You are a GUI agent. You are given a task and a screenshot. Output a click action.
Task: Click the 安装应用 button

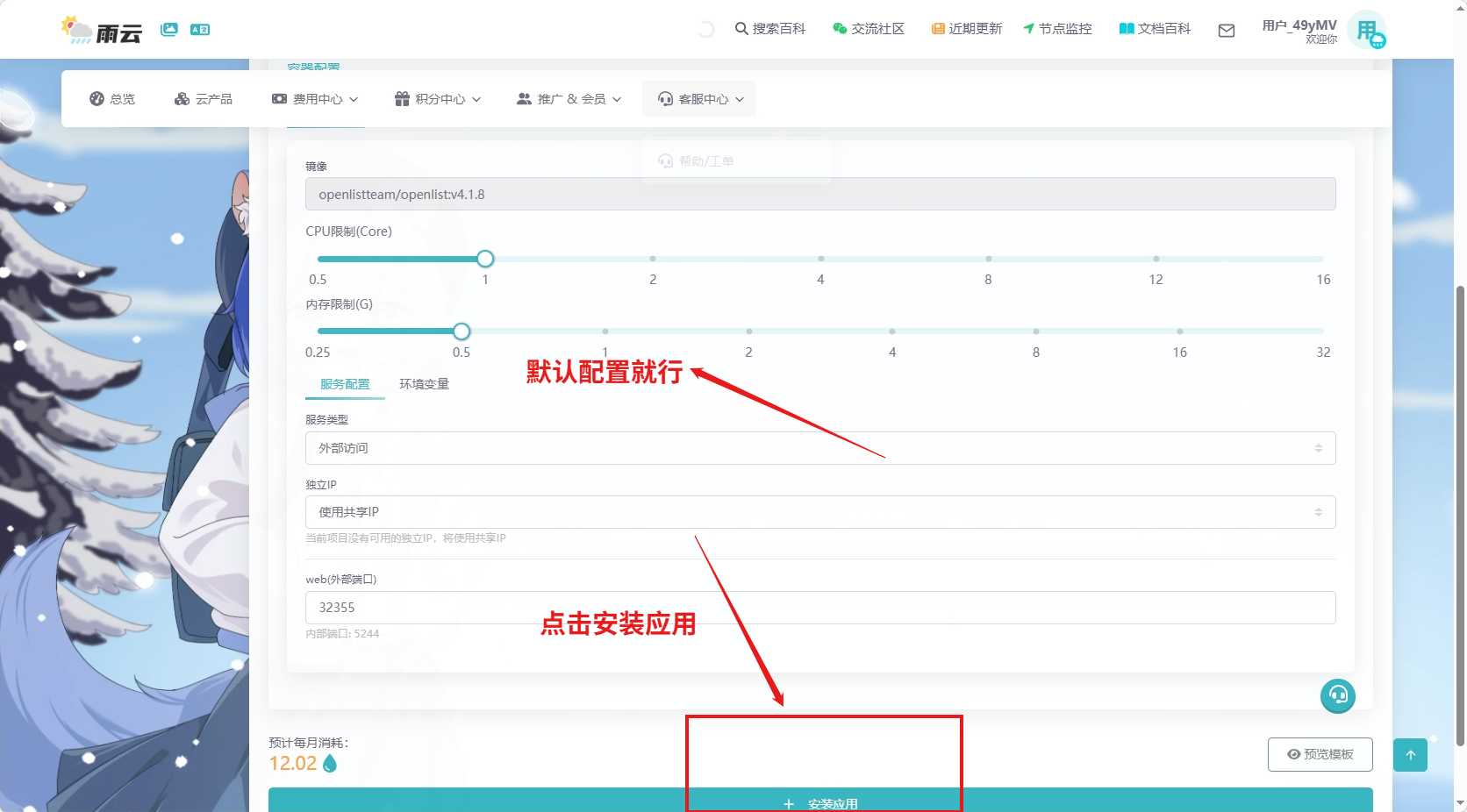point(820,801)
